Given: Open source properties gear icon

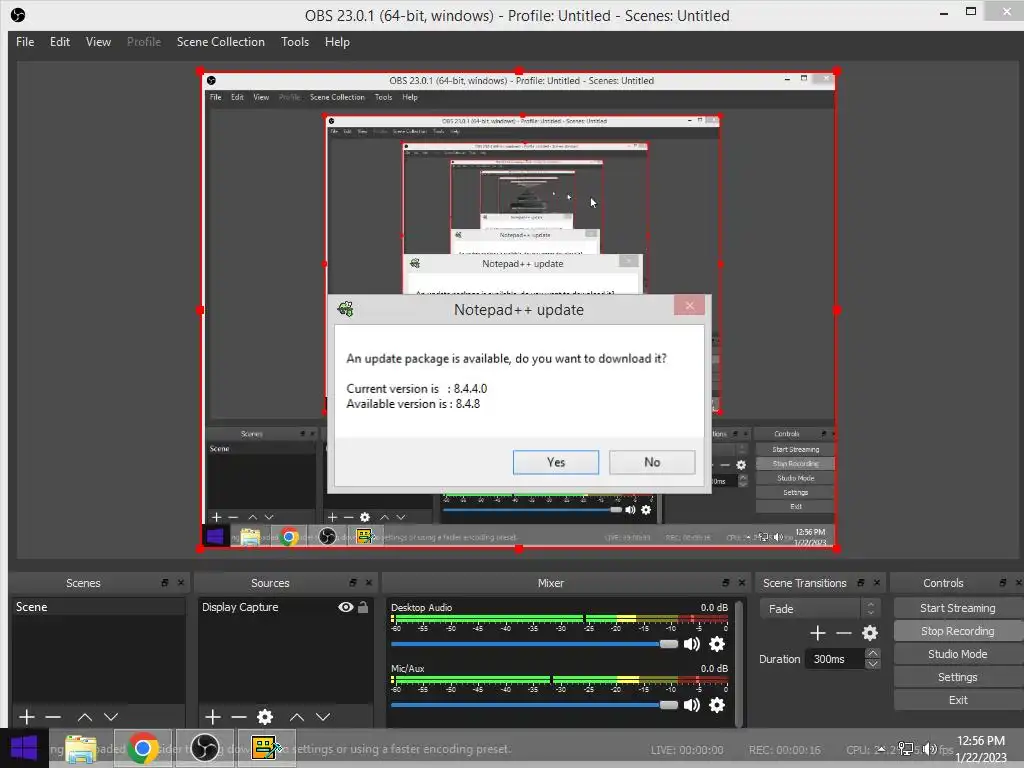Looking at the screenshot, I should click(x=265, y=717).
